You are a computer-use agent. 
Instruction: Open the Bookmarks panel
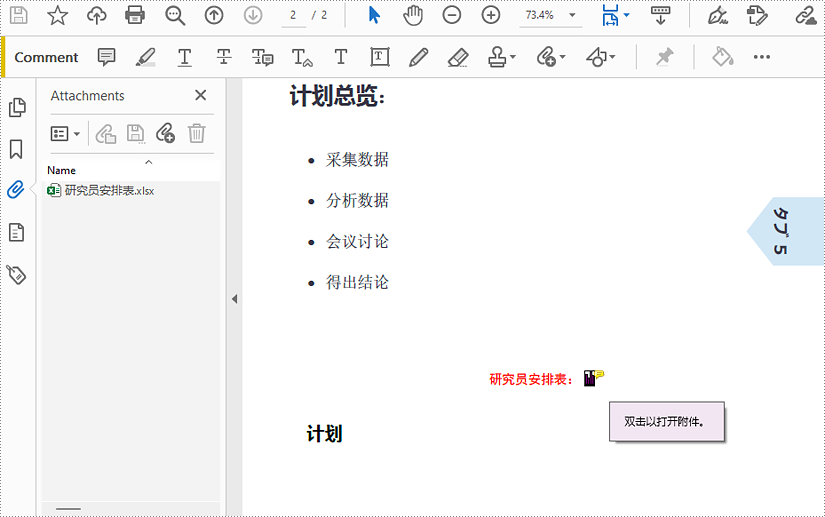point(16,149)
